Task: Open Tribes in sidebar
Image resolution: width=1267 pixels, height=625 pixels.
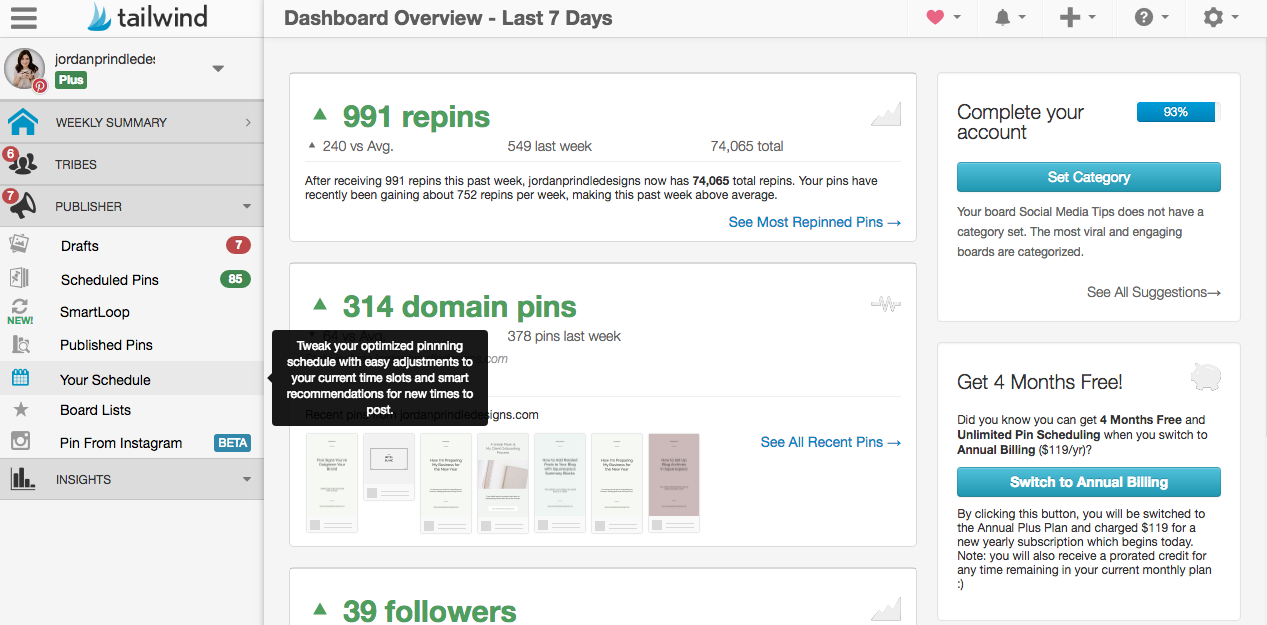Action: pyautogui.click(x=132, y=164)
